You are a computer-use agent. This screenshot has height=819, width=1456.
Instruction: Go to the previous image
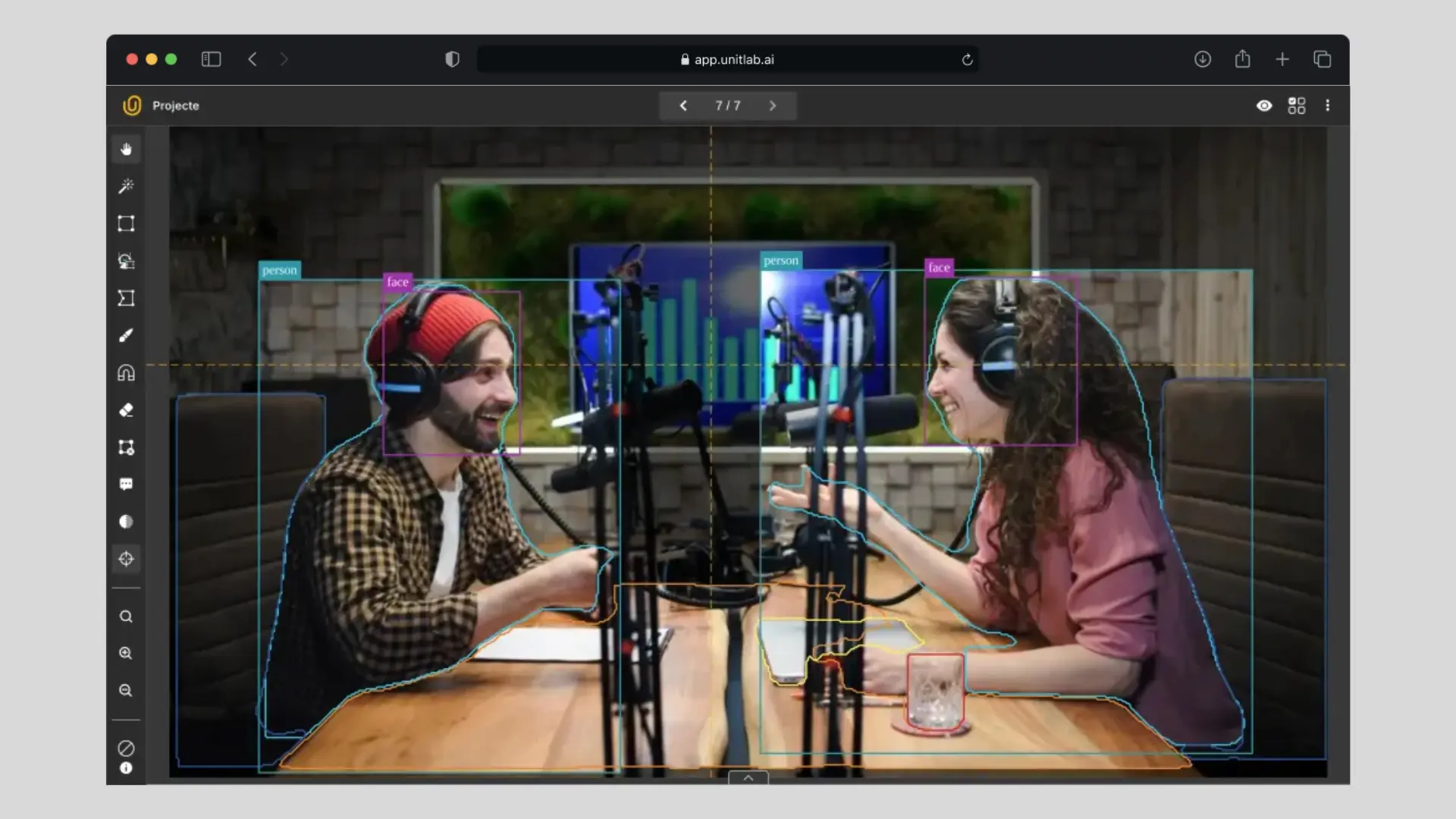[682, 105]
